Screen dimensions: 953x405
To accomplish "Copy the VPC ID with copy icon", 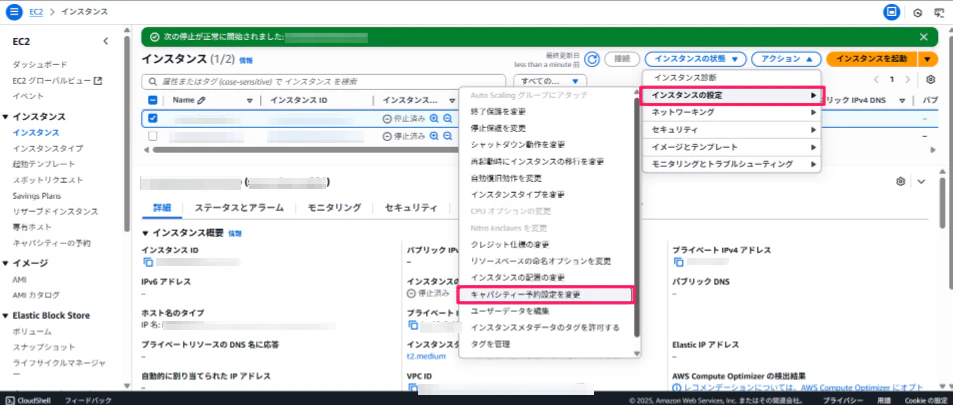I will [x=413, y=387].
